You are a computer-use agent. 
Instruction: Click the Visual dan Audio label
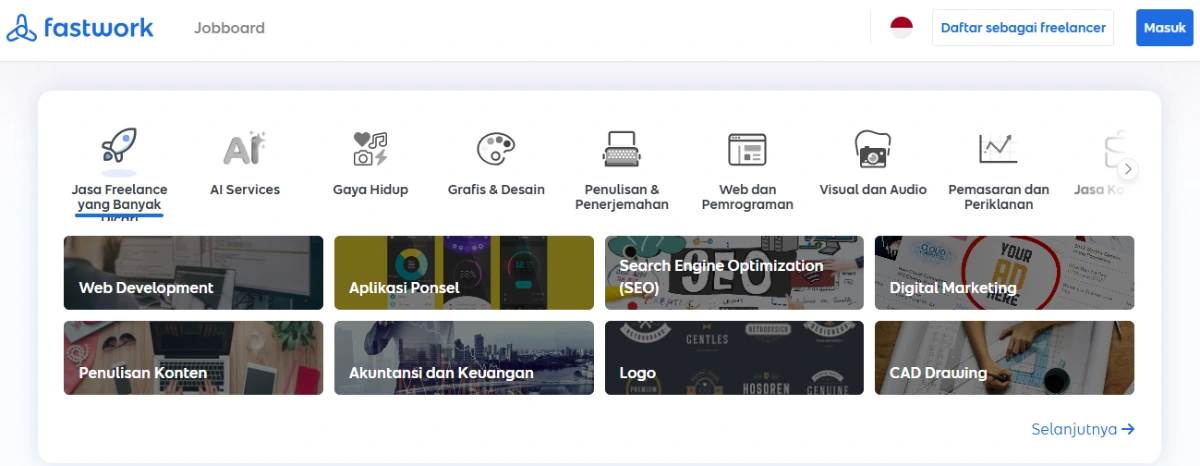pos(873,189)
